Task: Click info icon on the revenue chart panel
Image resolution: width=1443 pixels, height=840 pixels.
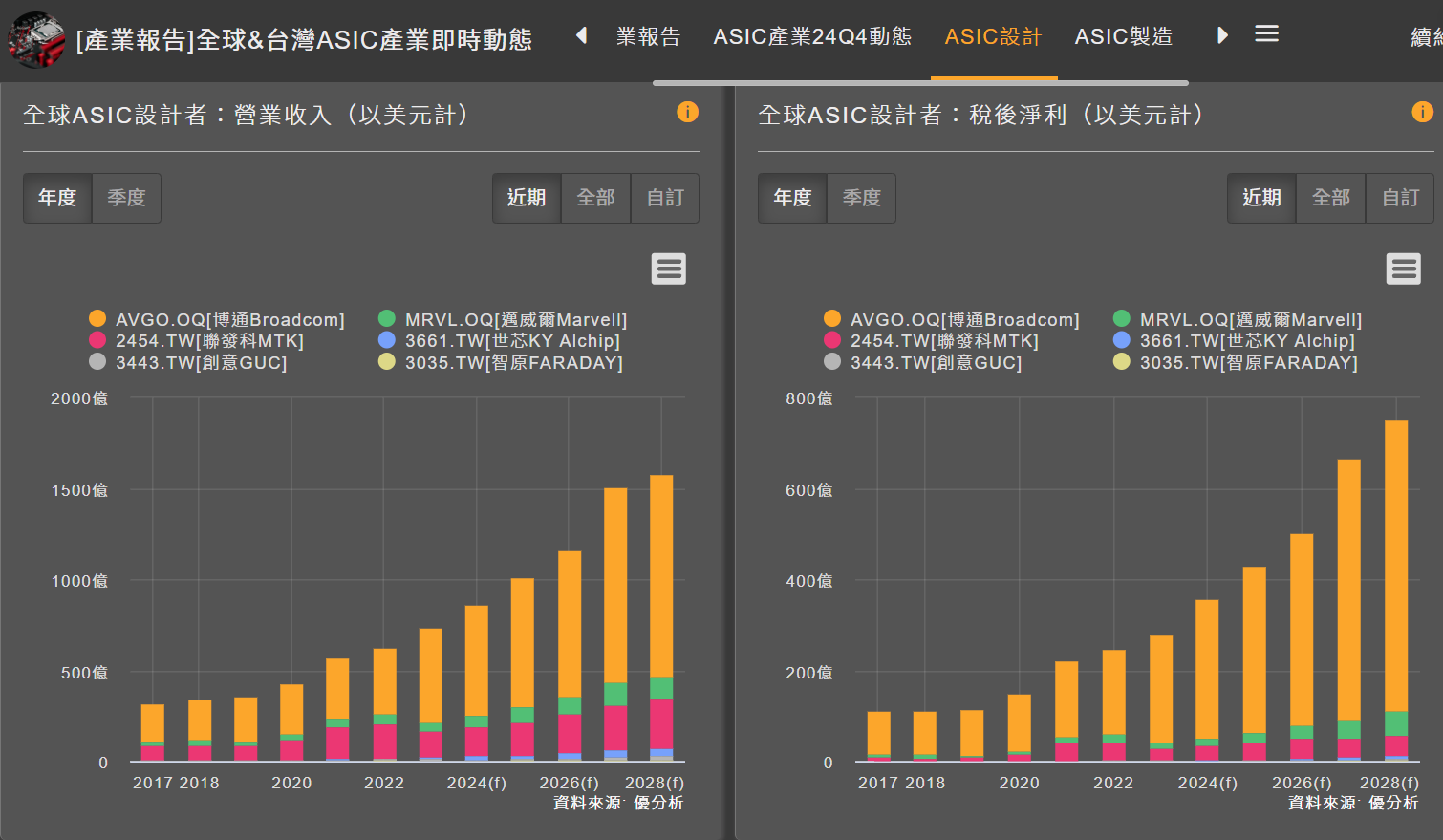Action: pos(687,112)
